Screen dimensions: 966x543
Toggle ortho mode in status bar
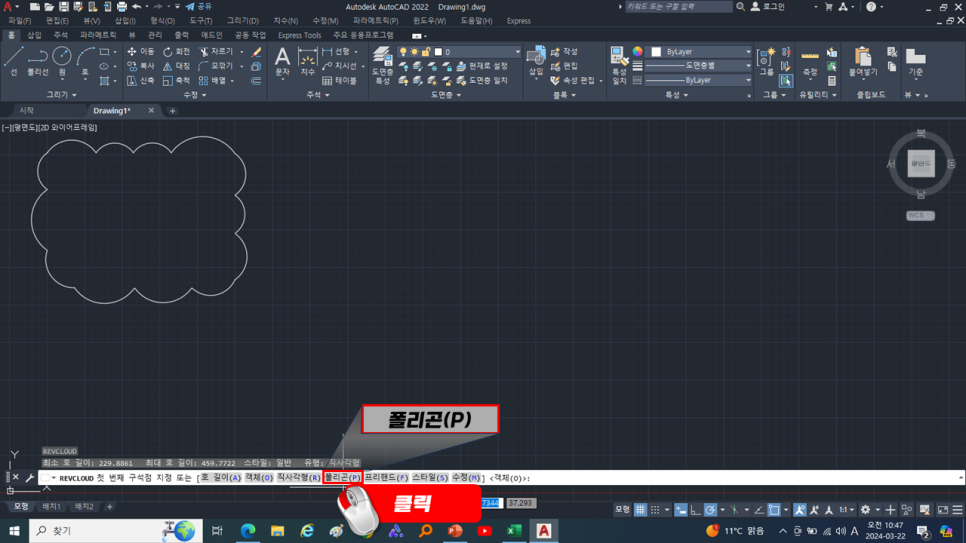click(696, 510)
